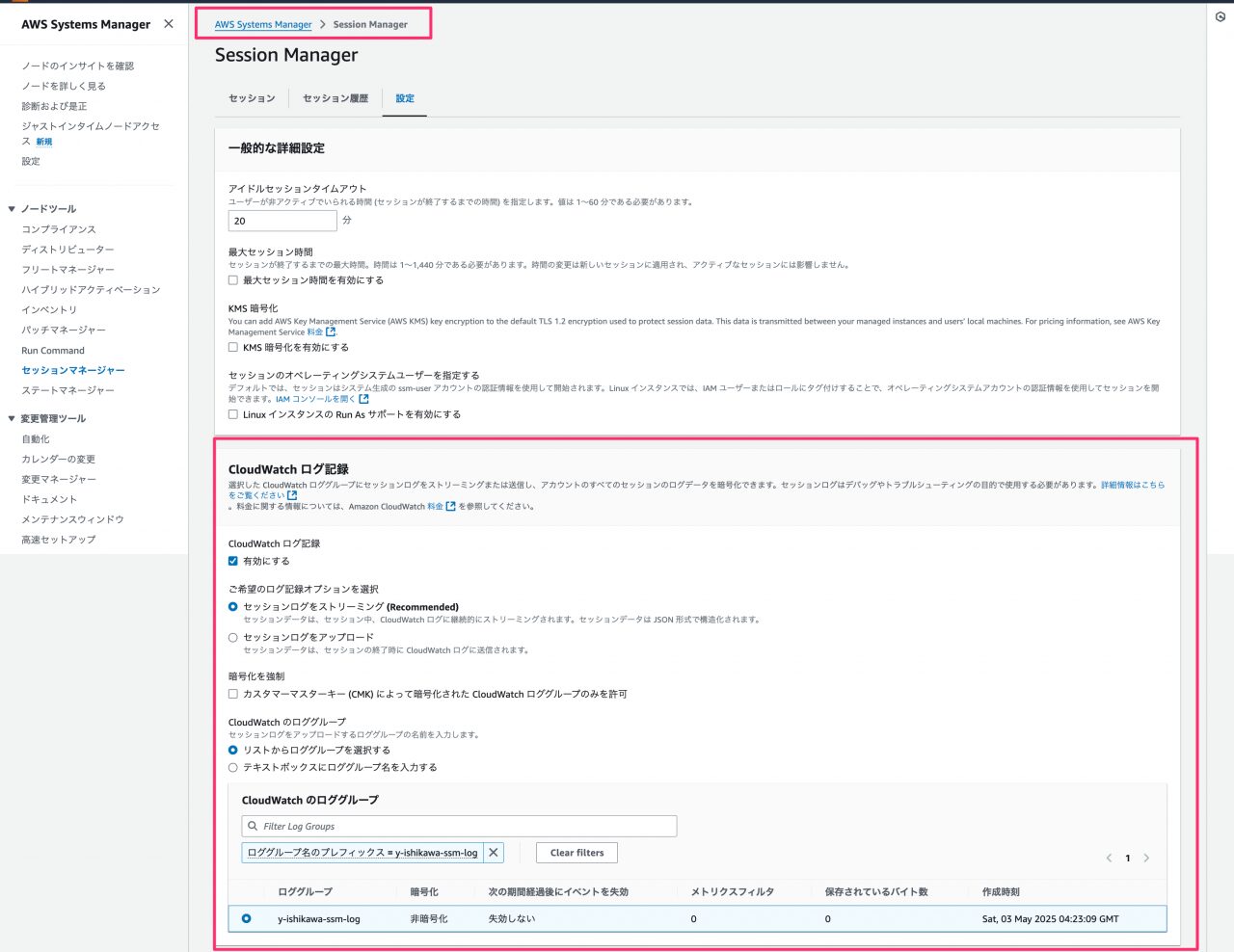The width and height of the screenshot is (1234, 952).
Task: Uncheck CloudWatch ログ記録 有効にする checkbox
Action: tap(233, 561)
